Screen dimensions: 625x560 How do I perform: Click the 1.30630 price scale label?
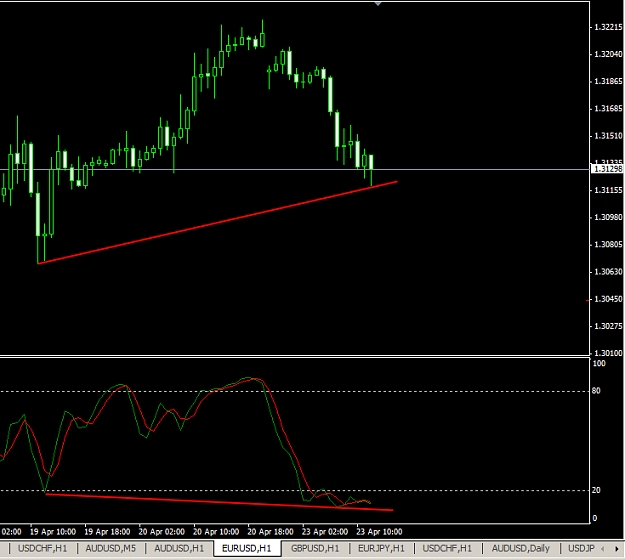pyautogui.click(x=608, y=272)
